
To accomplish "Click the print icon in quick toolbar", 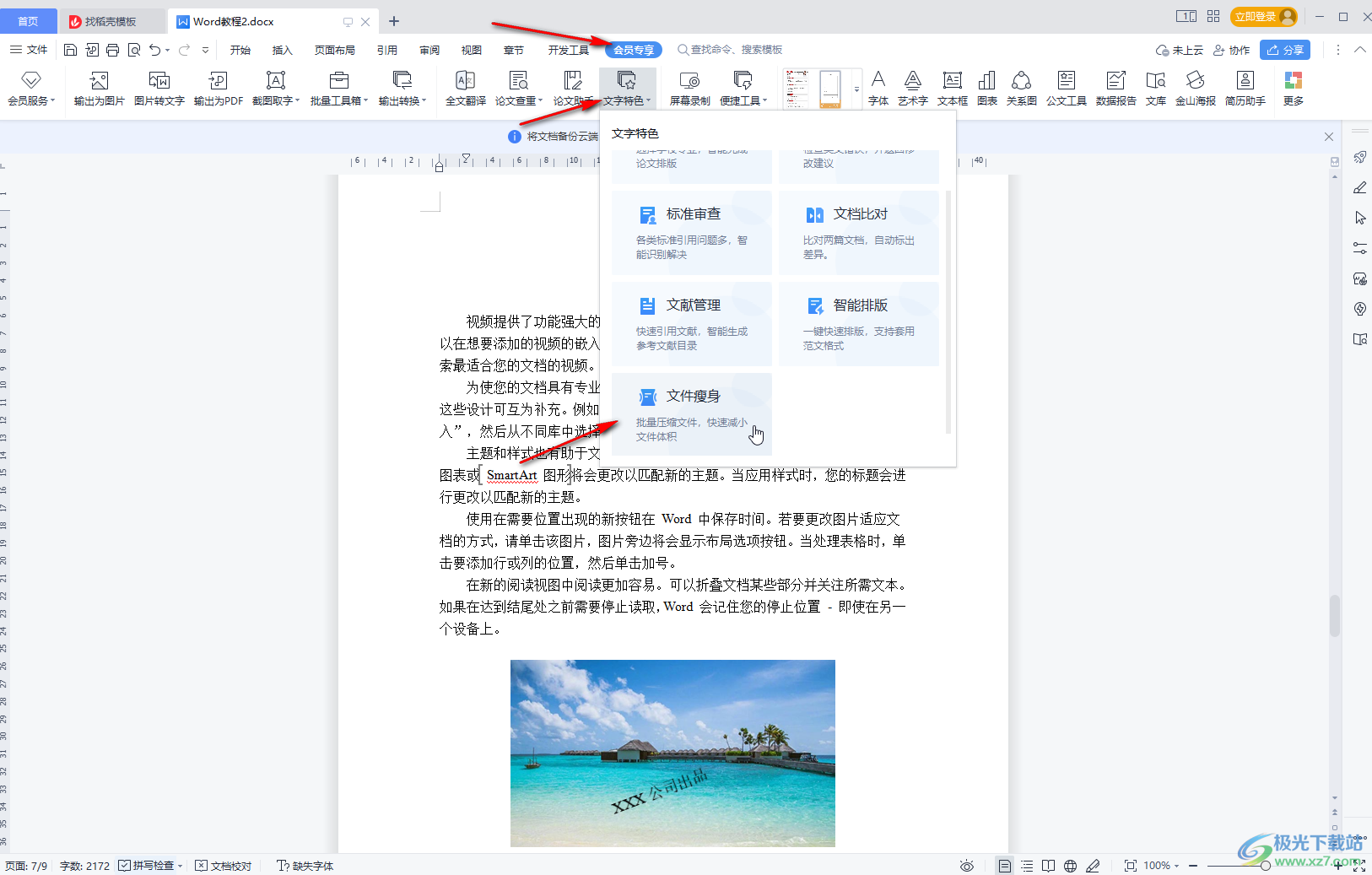I will click(112, 50).
